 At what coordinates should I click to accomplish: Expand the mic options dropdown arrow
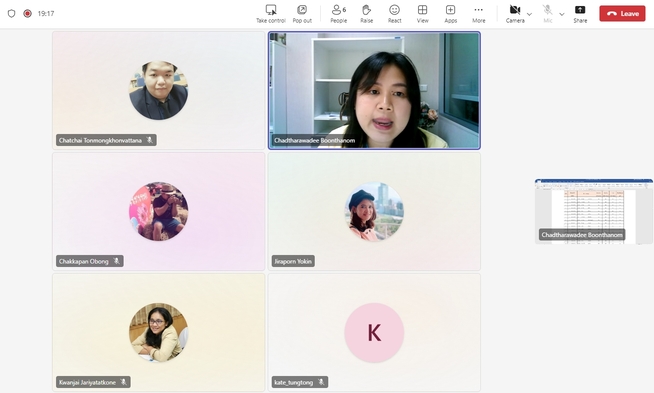[562, 14]
